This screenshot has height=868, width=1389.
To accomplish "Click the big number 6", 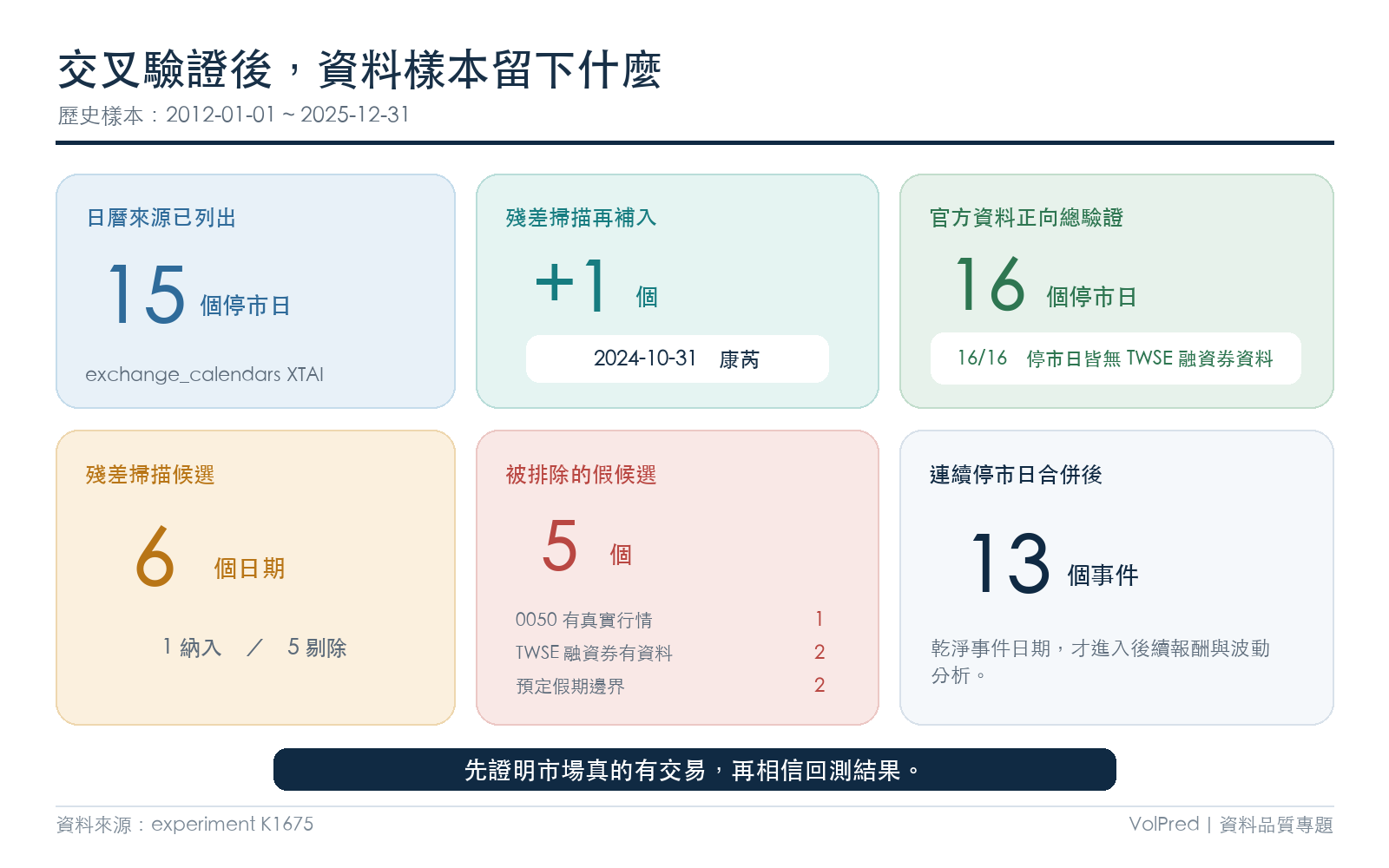I will (155, 556).
